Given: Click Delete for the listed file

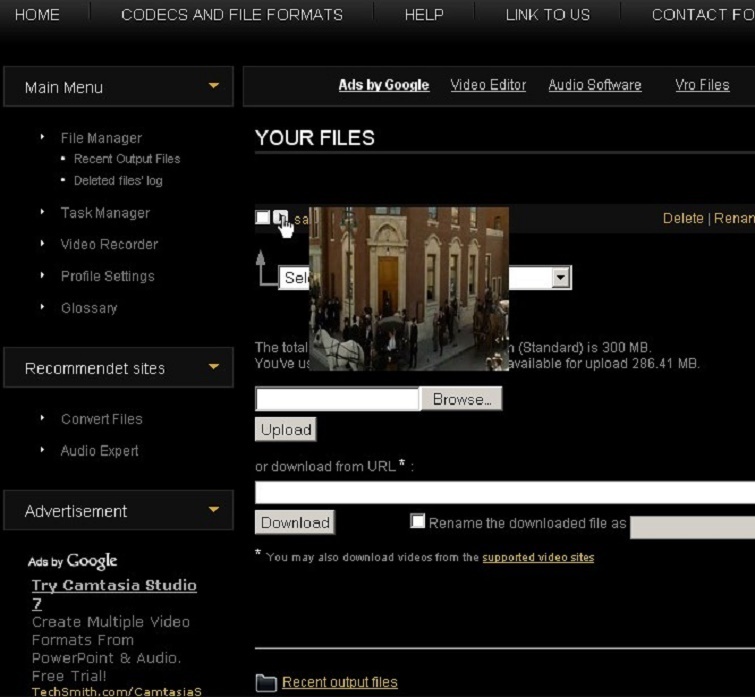Looking at the screenshot, I should pos(683,219).
